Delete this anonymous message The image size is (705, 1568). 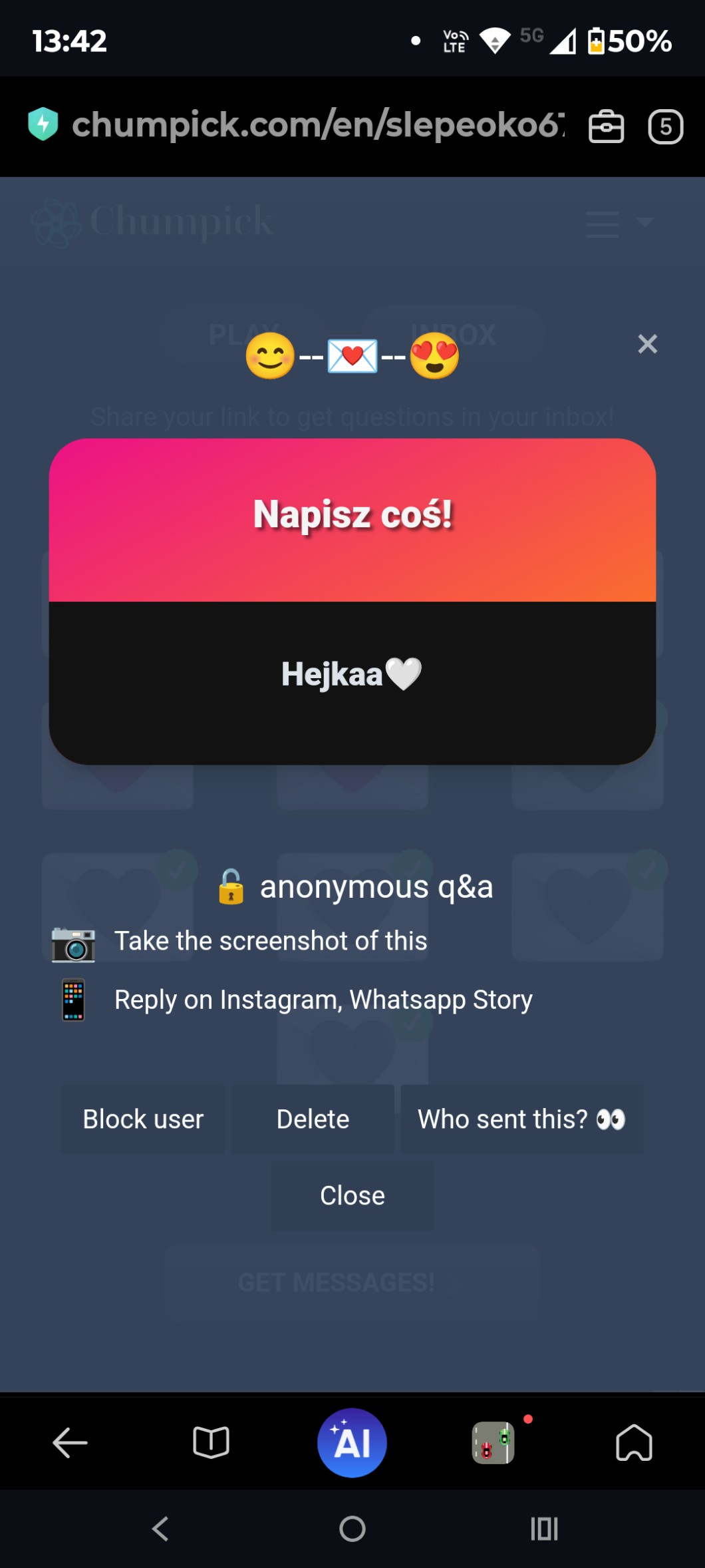pyautogui.click(x=313, y=1119)
